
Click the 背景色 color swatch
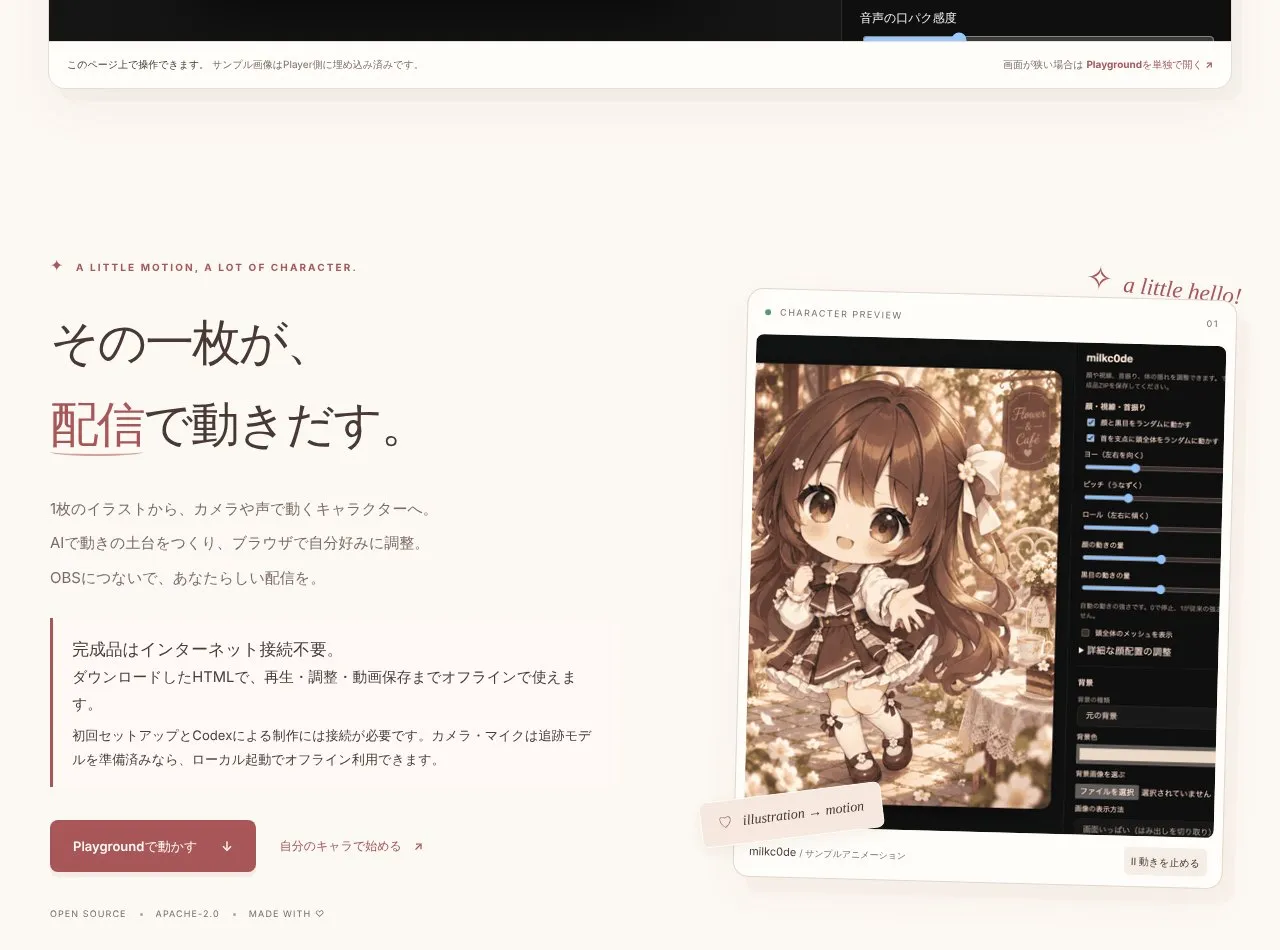tap(1146, 755)
